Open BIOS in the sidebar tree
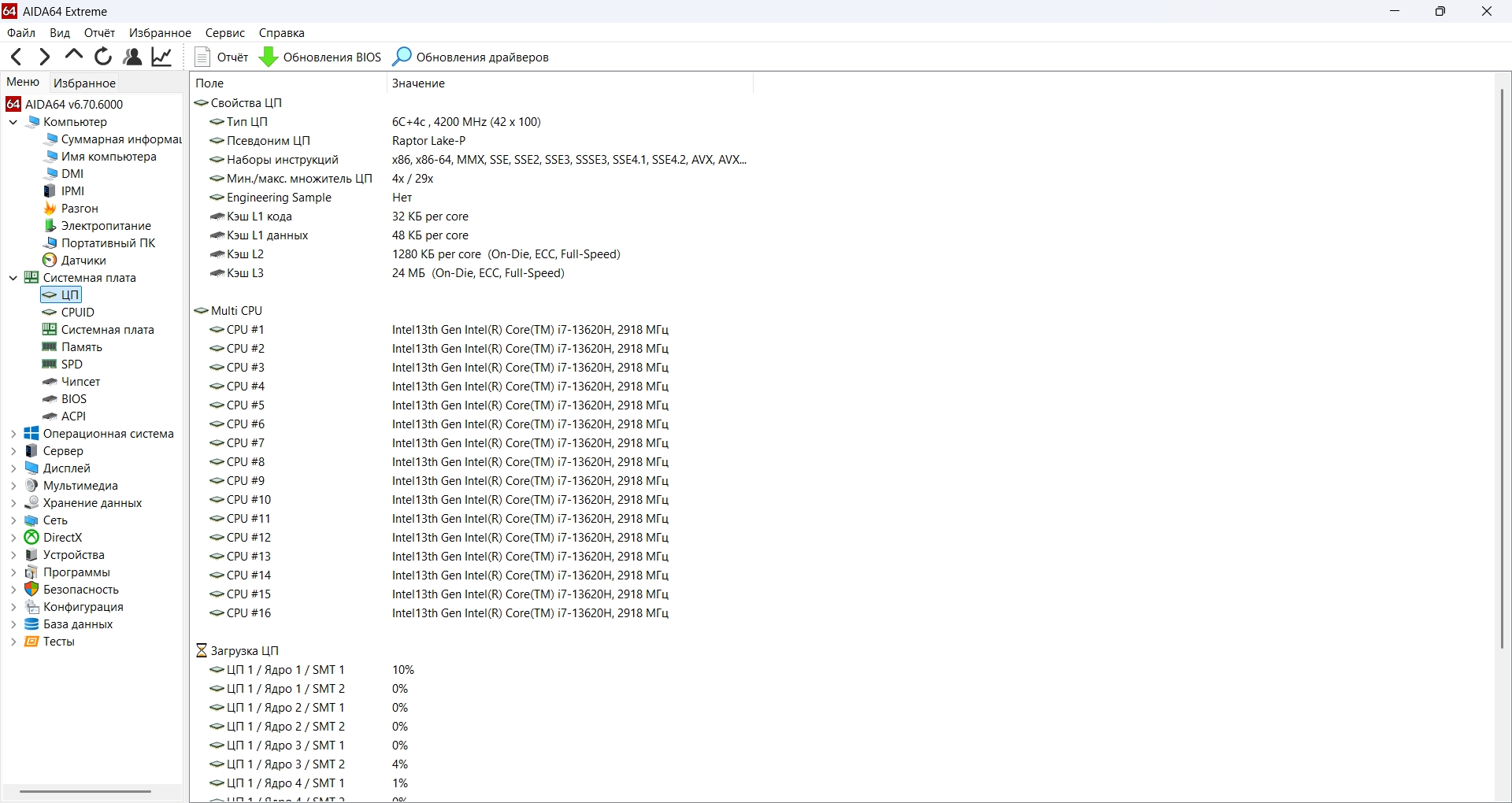 tap(65, 399)
